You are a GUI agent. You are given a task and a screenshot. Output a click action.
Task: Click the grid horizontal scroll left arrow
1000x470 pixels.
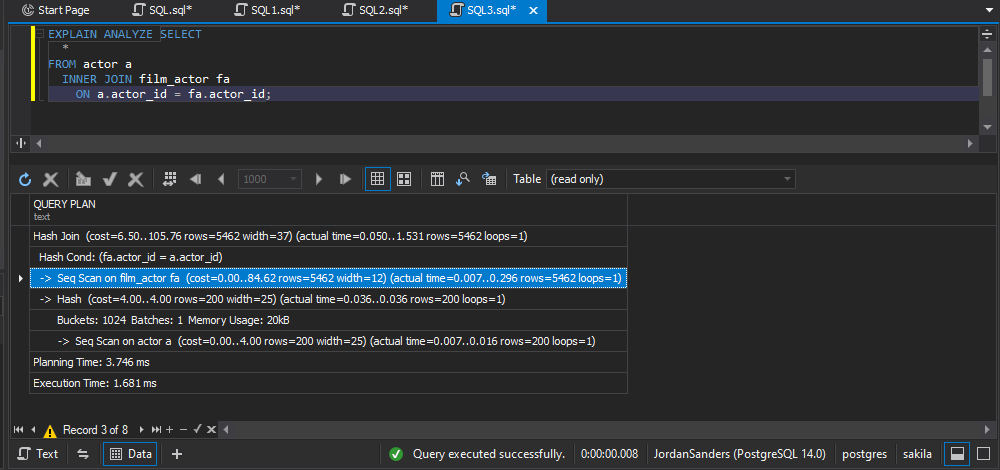click(x=224, y=429)
